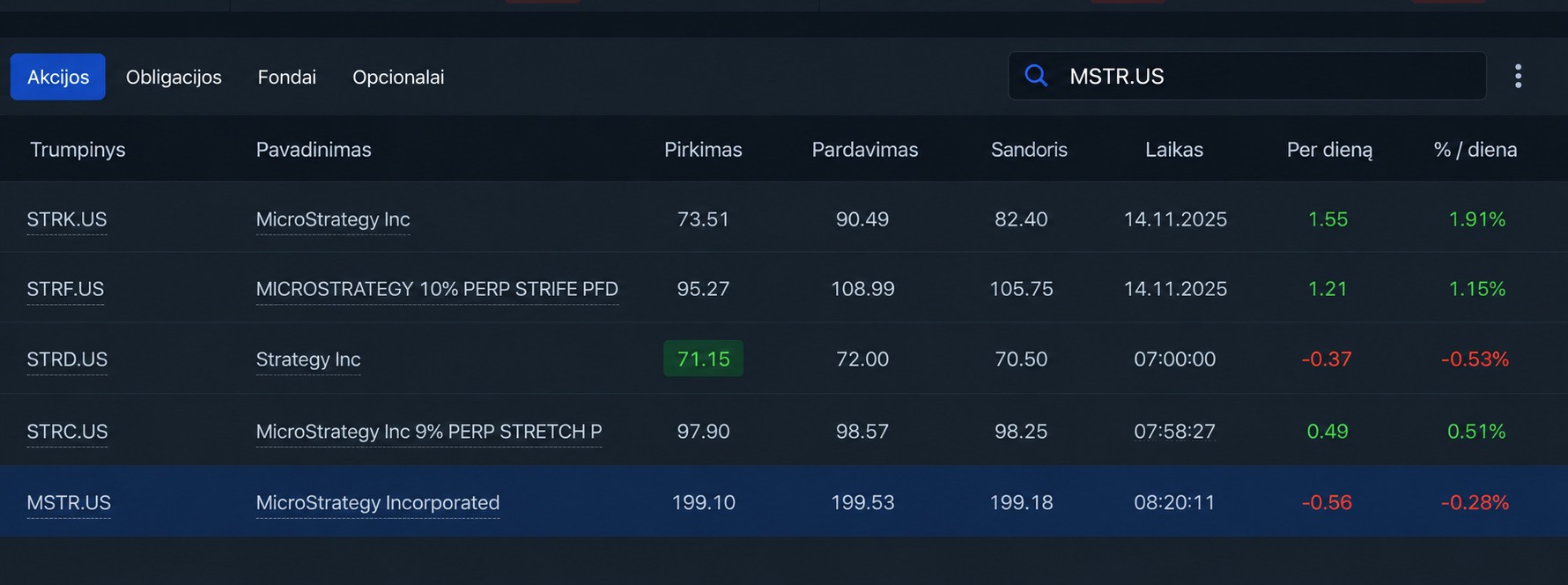Open the STRK.US ticker link
The height and width of the screenshot is (585, 1568).
(x=67, y=219)
